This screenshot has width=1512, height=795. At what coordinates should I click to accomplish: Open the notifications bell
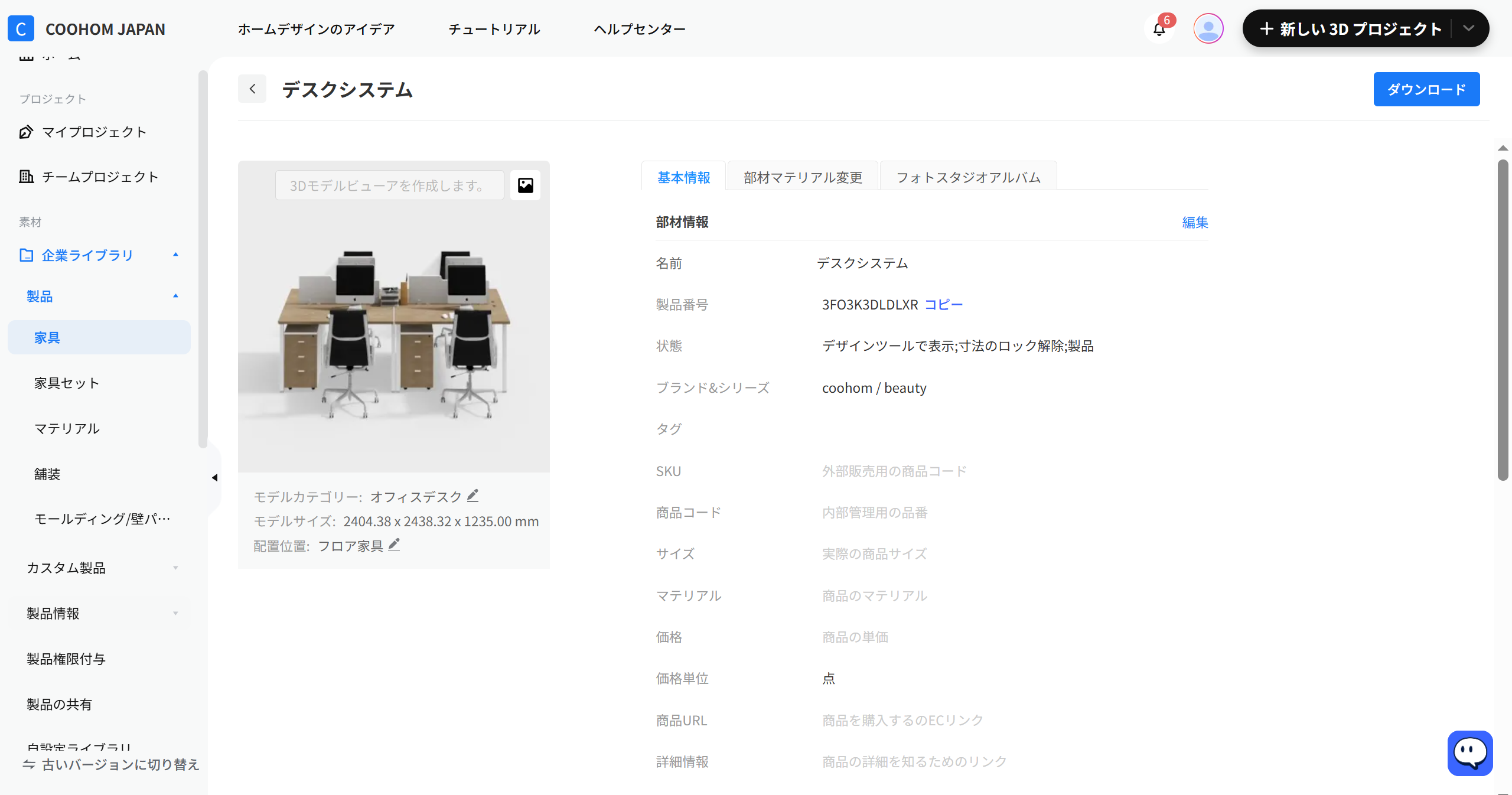pyautogui.click(x=1159, y=29)
